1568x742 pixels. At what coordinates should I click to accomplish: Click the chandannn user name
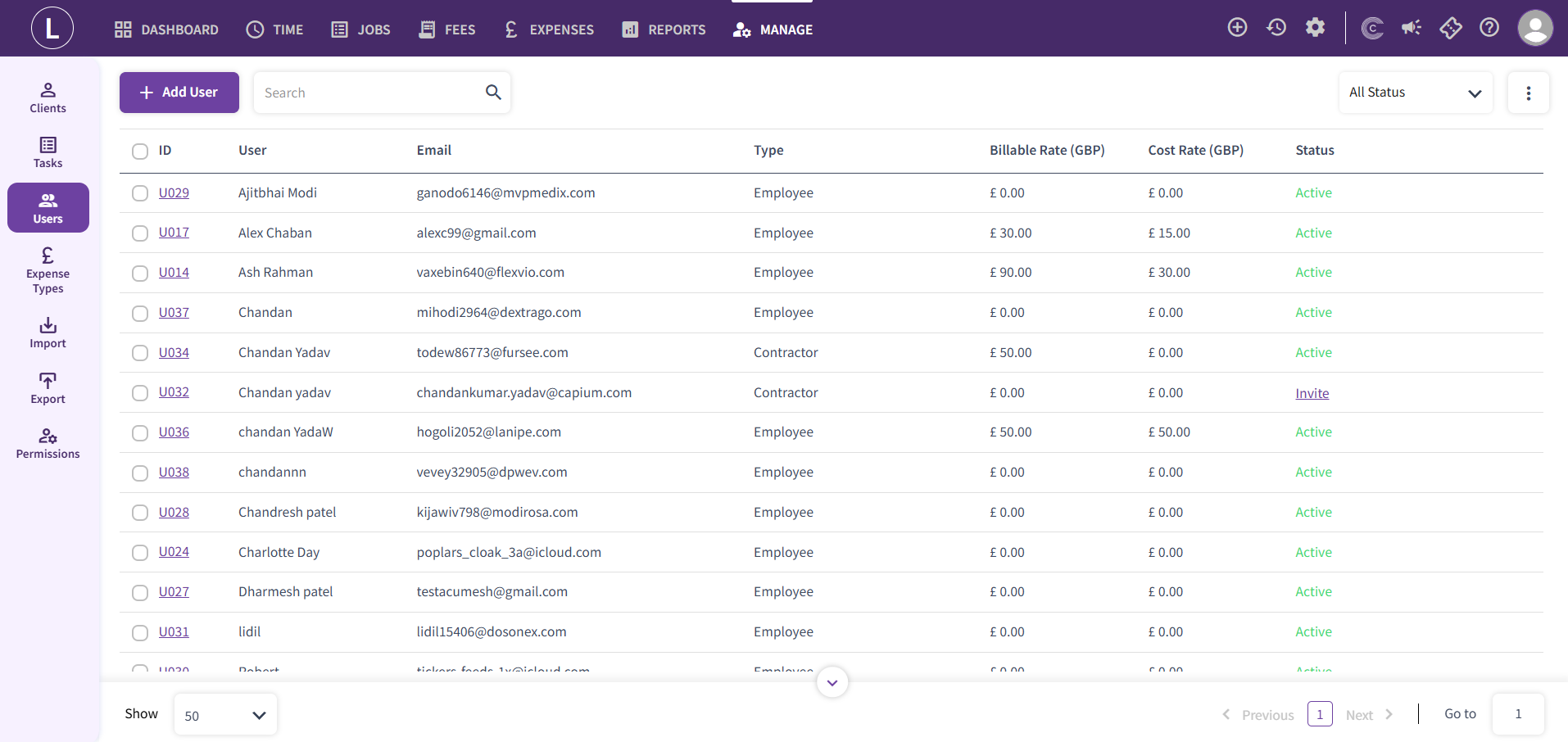(x=272, y=472)
